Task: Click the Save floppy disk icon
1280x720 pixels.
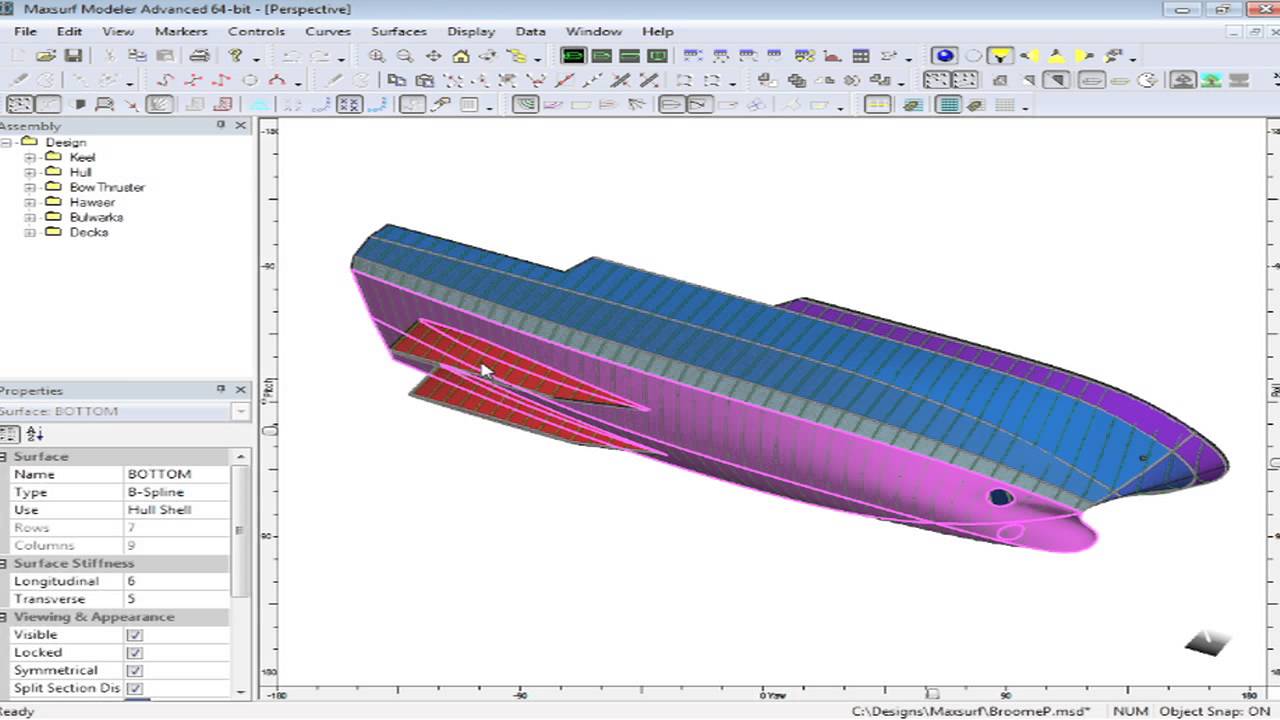Action: pyautogui.click(x=72, y=57)
